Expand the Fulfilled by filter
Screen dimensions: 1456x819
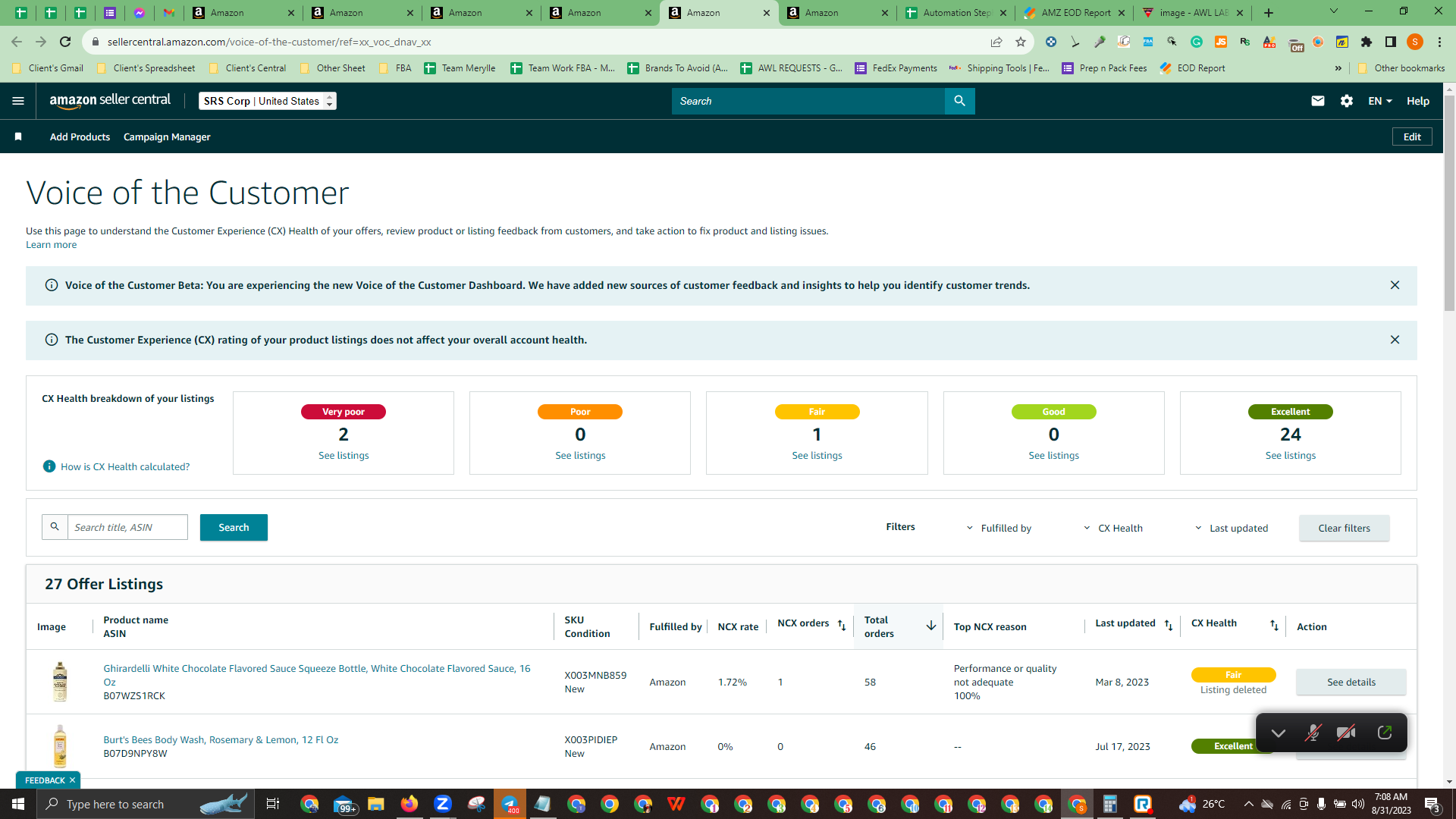coord(999,528)
